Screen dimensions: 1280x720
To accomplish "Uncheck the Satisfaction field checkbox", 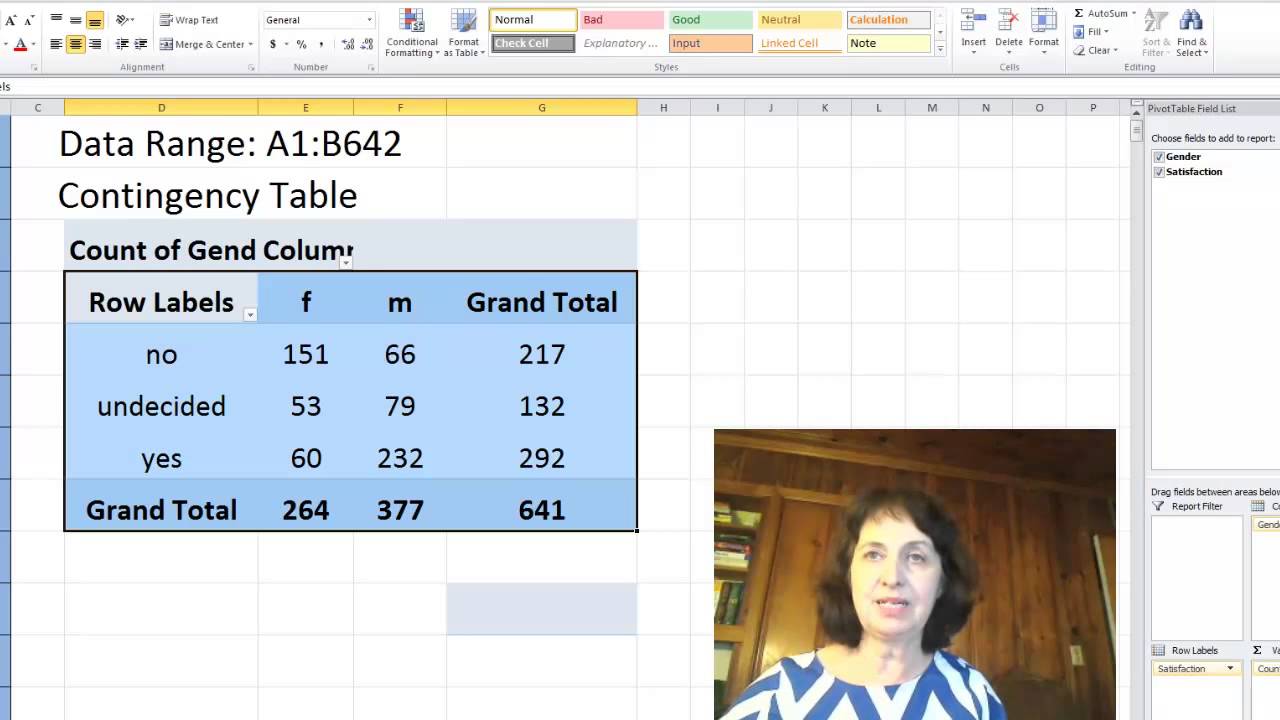I will [1159, 172].
